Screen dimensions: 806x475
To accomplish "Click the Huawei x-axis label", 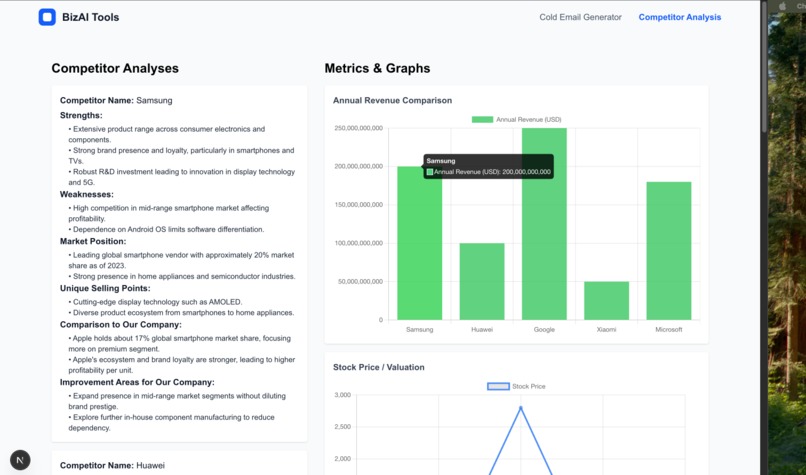I will pos(482,330).
